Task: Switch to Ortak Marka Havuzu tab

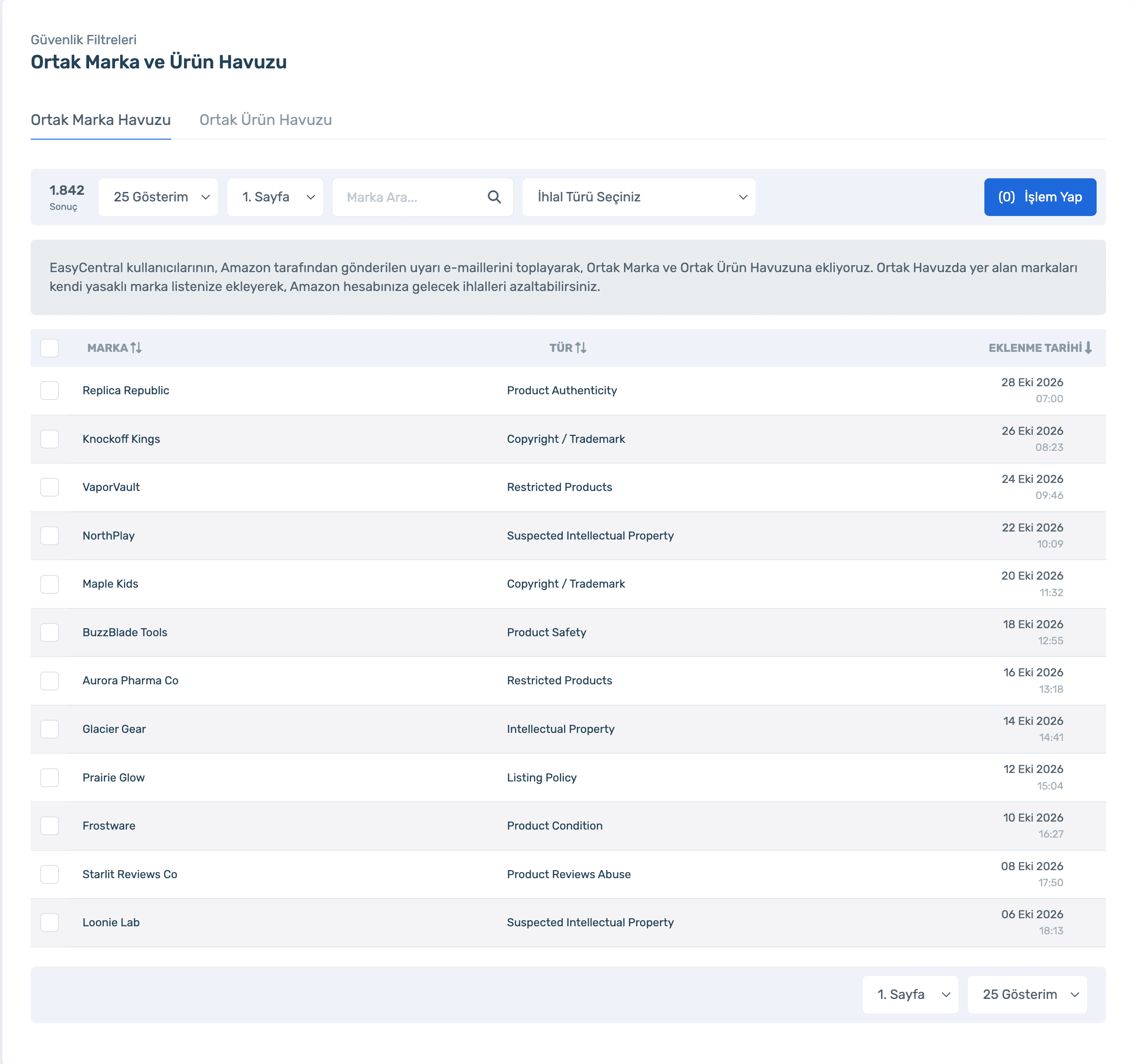Action: 101,120
